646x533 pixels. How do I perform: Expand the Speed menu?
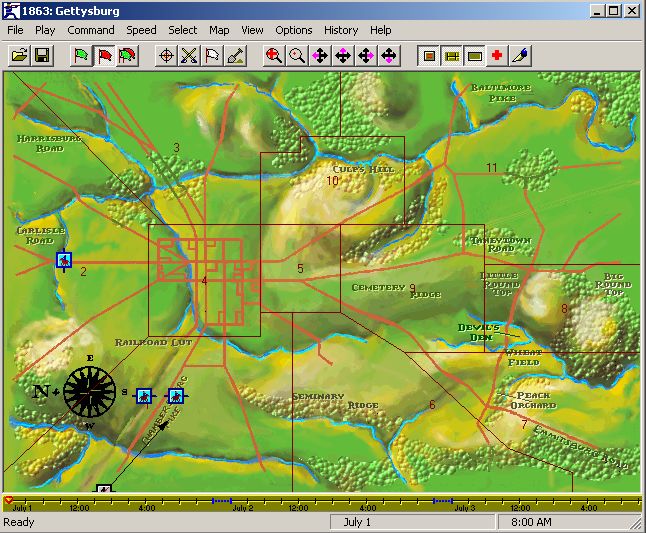click(x=141, y=30)
